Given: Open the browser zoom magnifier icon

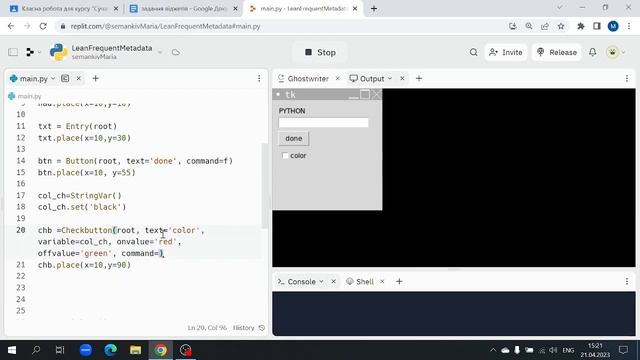Looking at the screenshot, I should coord(529,26).
